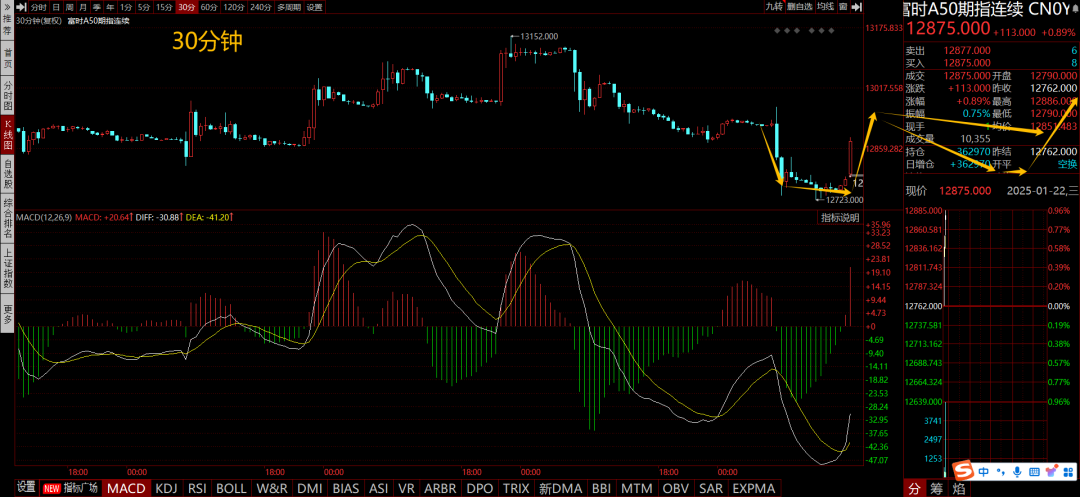Switch to the 新DMA indicator
The image size is (1080, 497).
560,488
